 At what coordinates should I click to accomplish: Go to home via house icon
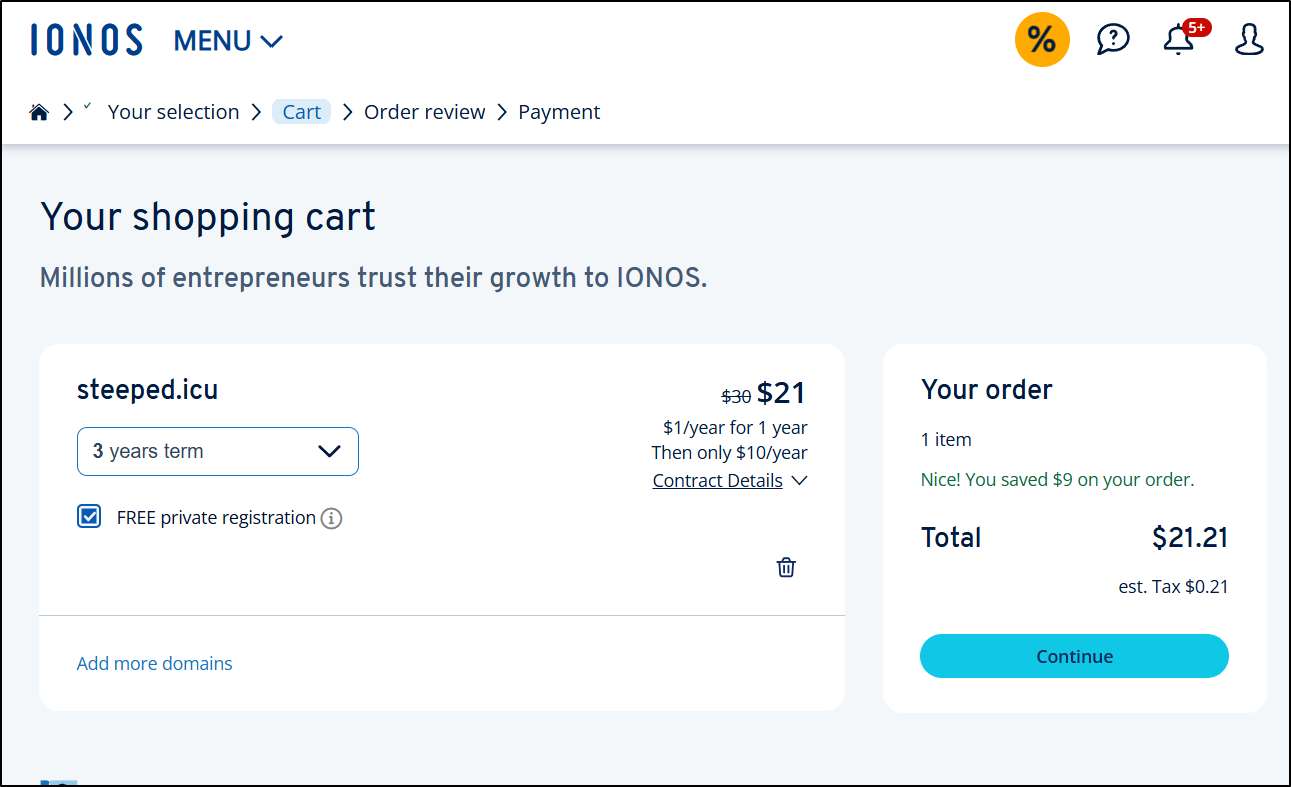pyautogui.click(x=39, y=112)
